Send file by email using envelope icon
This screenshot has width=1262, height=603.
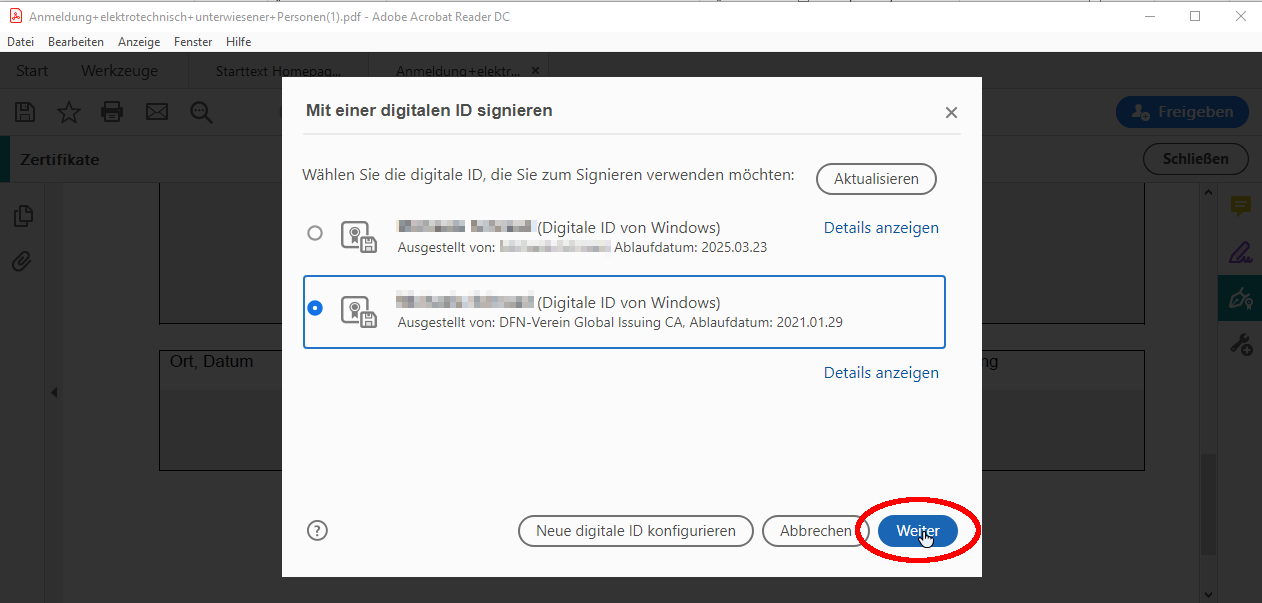click(x=156, y=112)
